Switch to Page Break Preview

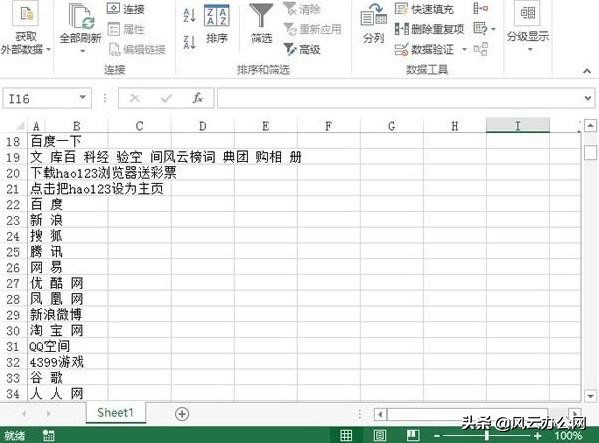point(413,435)
